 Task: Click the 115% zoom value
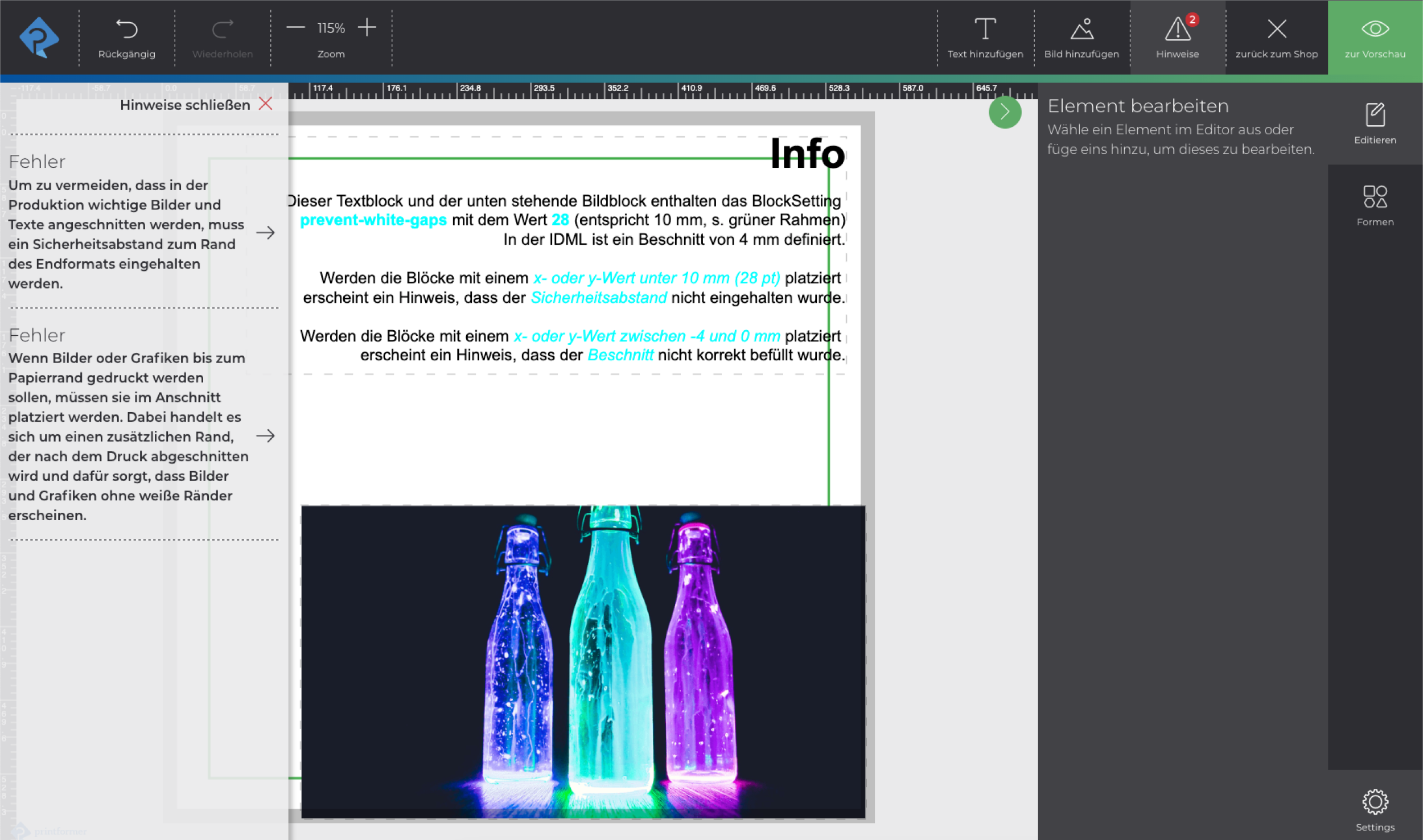coord(331,28)
